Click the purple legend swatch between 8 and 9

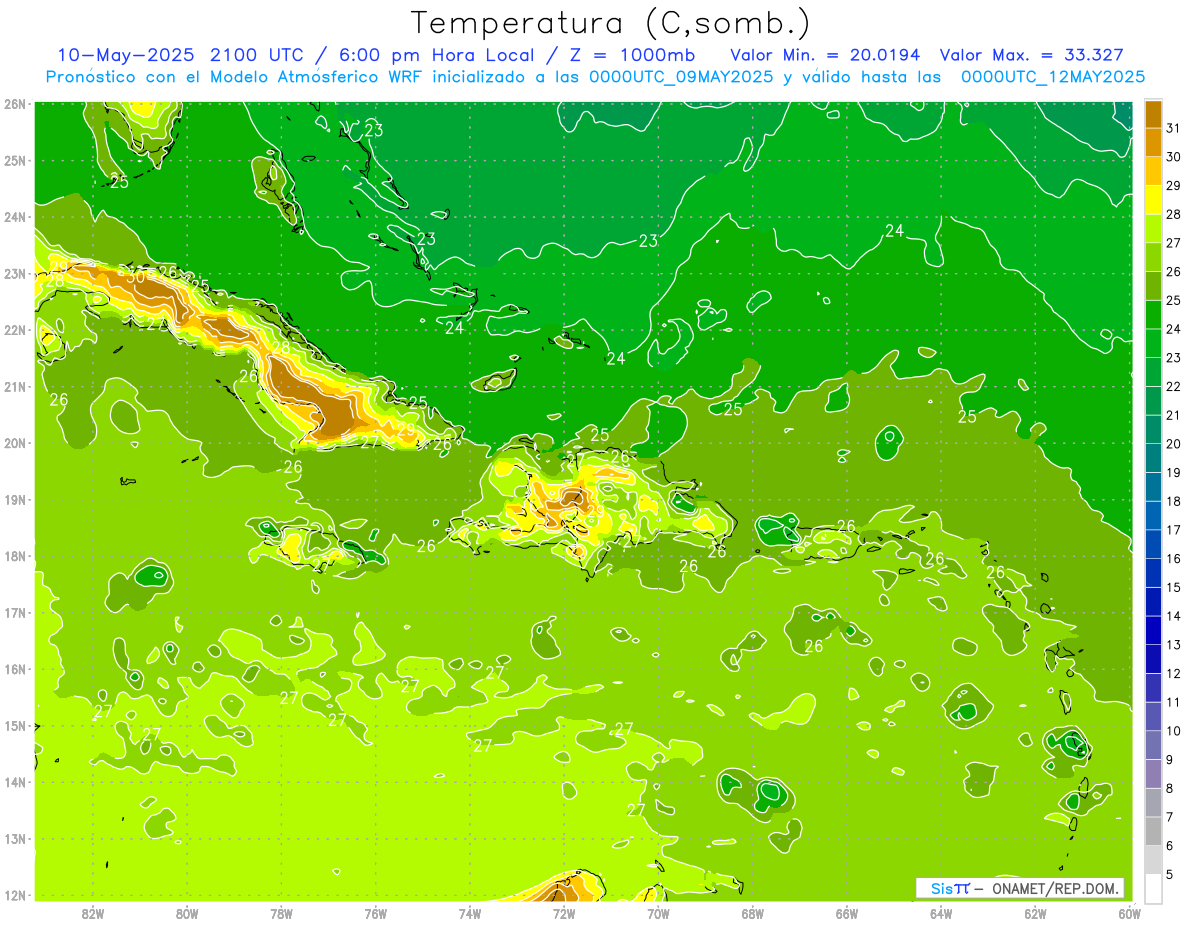[1153, 773]
